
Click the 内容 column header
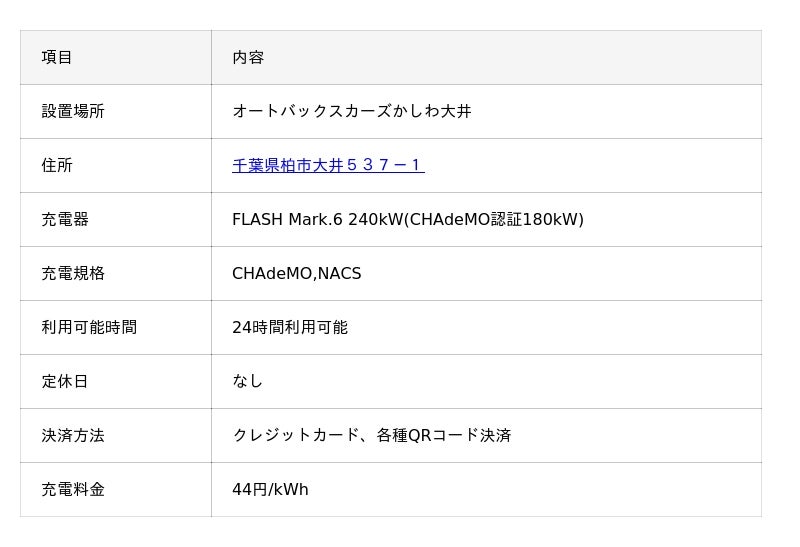point(248,58)
